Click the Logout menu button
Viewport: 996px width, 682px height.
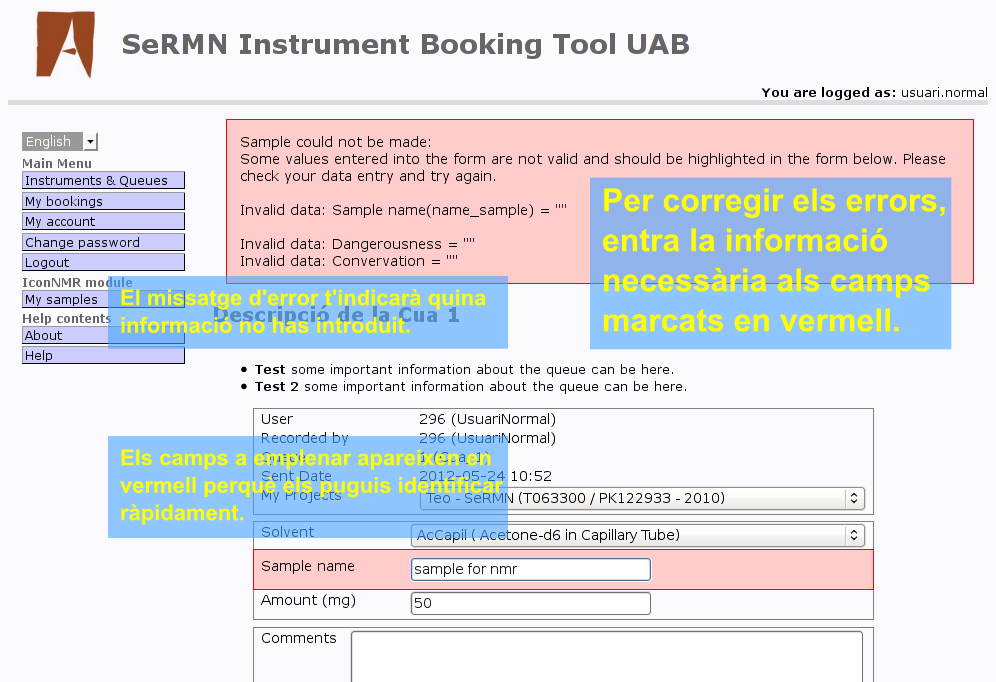(x=104, y=262)
